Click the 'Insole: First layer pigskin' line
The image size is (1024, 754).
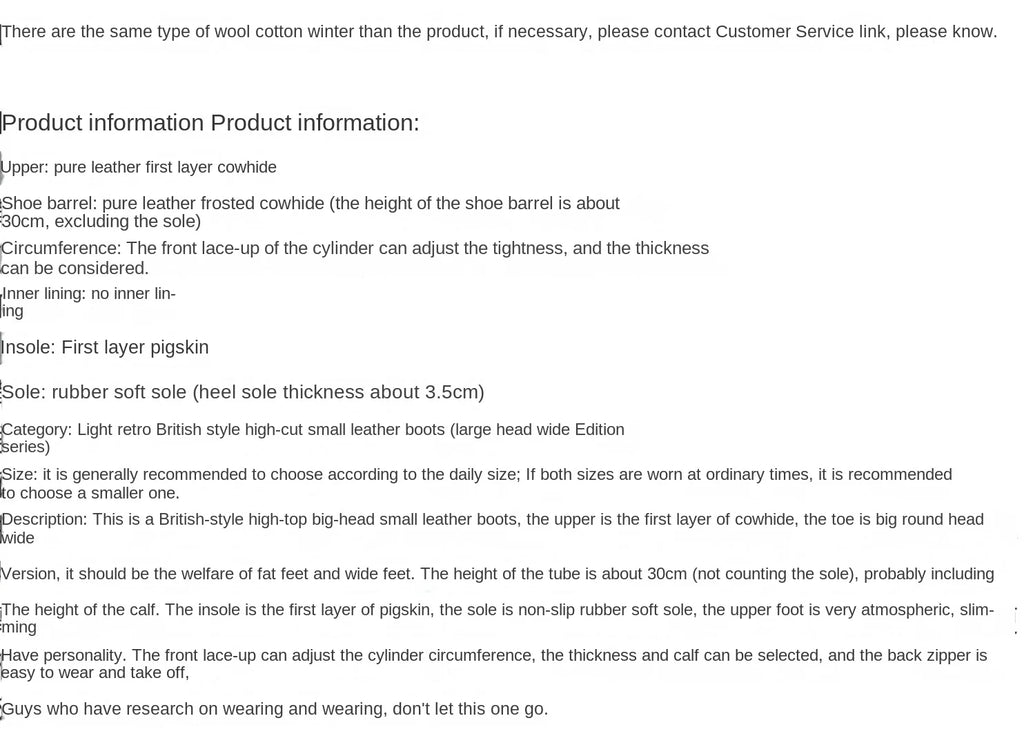tap(105, 347)
